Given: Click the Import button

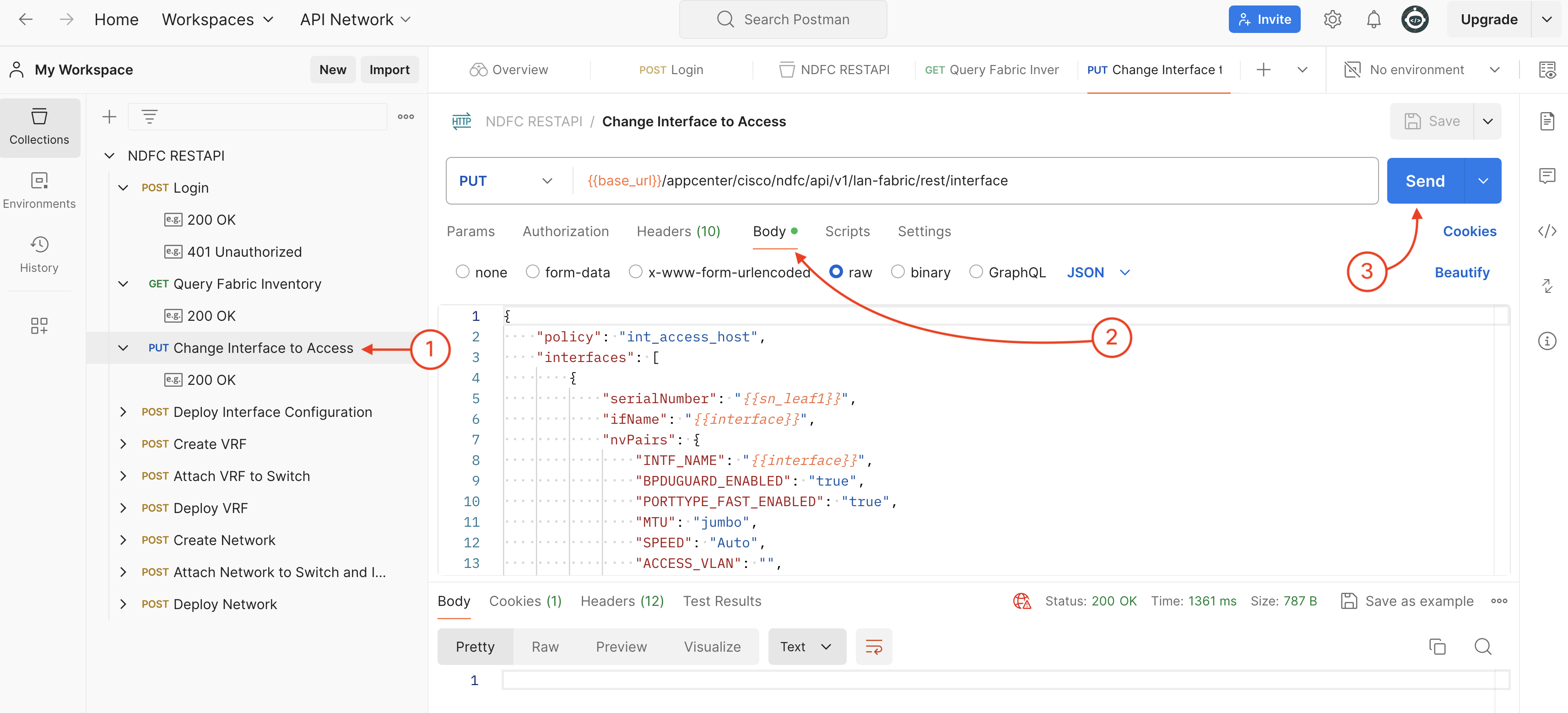Looking at the screenshot, I should click(389, 70).
